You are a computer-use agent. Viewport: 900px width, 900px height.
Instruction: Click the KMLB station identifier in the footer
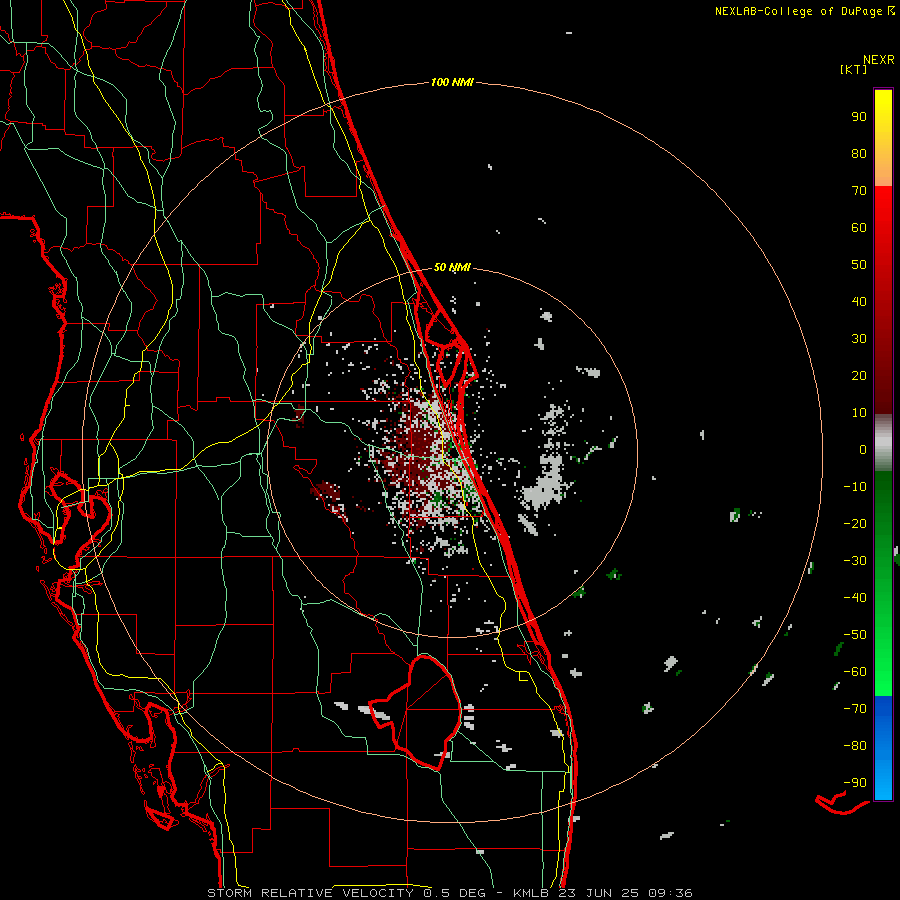tap(532, 893)
